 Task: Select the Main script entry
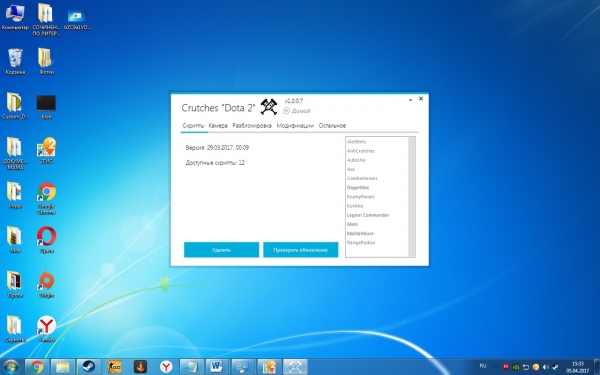coord(352,224)
